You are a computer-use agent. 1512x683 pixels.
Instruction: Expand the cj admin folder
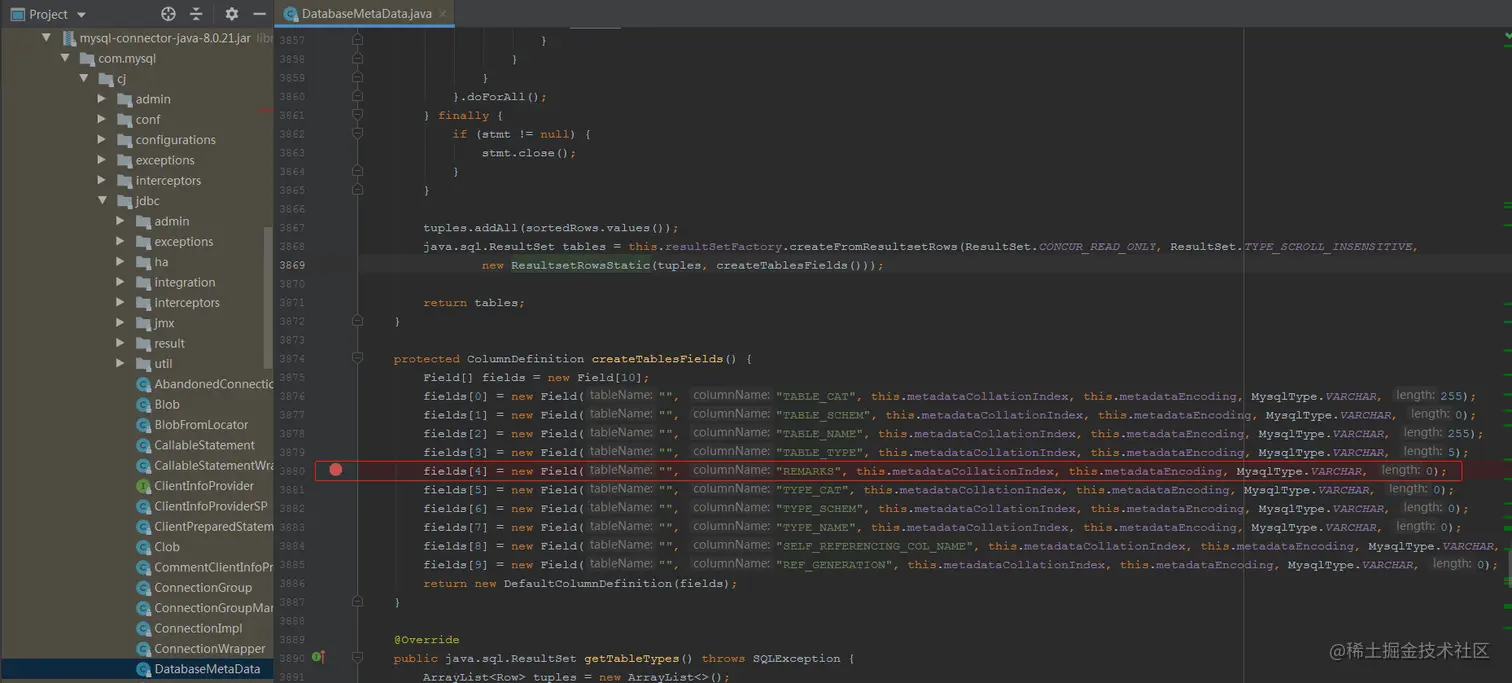102,99
